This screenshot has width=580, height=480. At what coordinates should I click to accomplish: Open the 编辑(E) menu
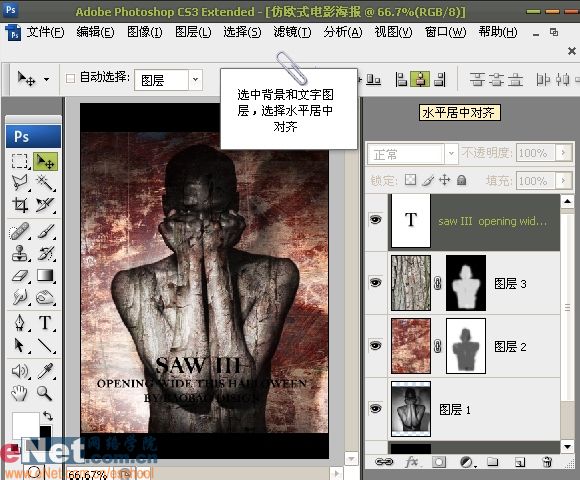coord(95,32)
